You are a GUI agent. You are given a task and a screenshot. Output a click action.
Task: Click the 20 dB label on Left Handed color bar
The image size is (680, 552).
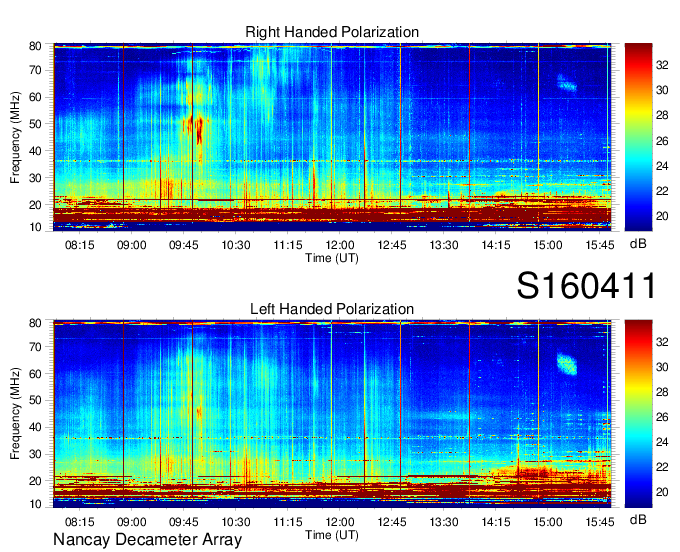[x=662, y=492]
